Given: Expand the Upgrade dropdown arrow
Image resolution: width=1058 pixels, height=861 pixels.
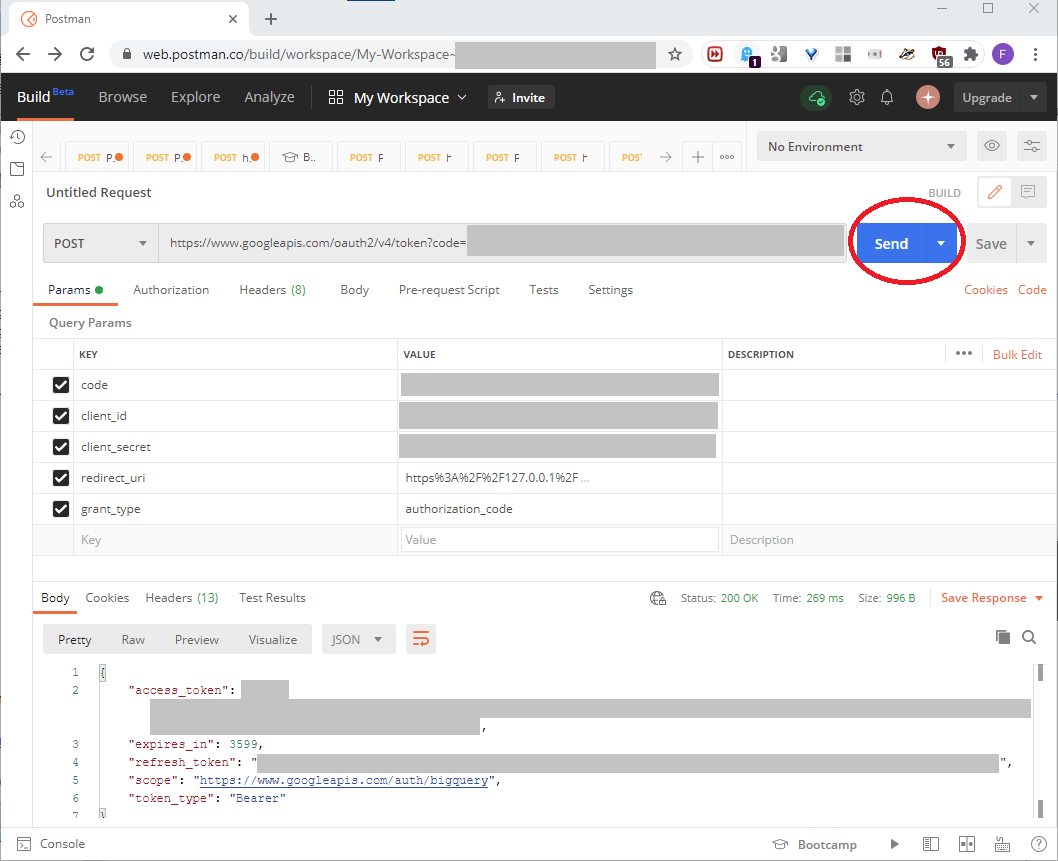Looking at the screenshot, I should tap(1034, 97).
